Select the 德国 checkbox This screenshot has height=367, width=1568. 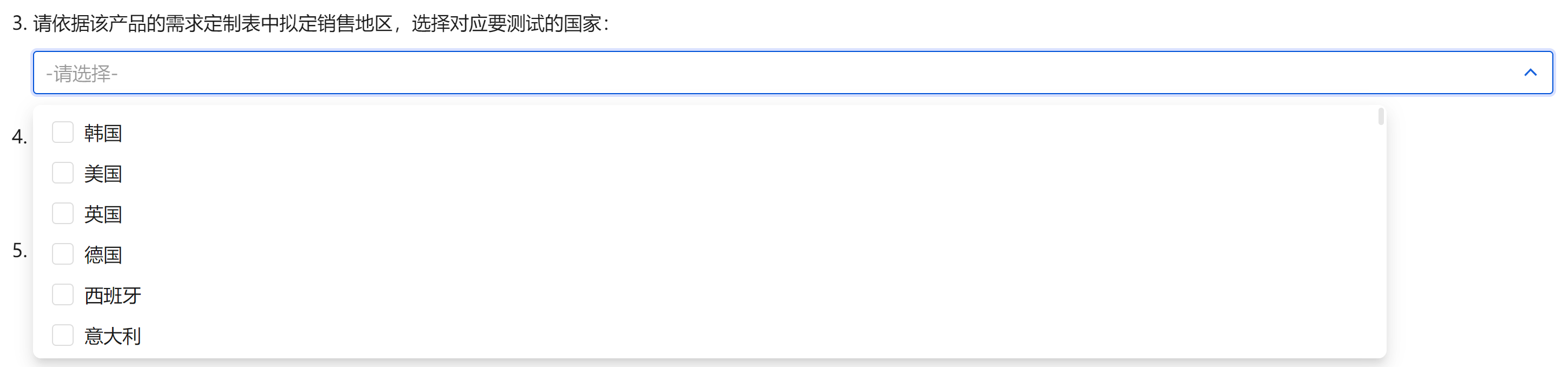63,254
